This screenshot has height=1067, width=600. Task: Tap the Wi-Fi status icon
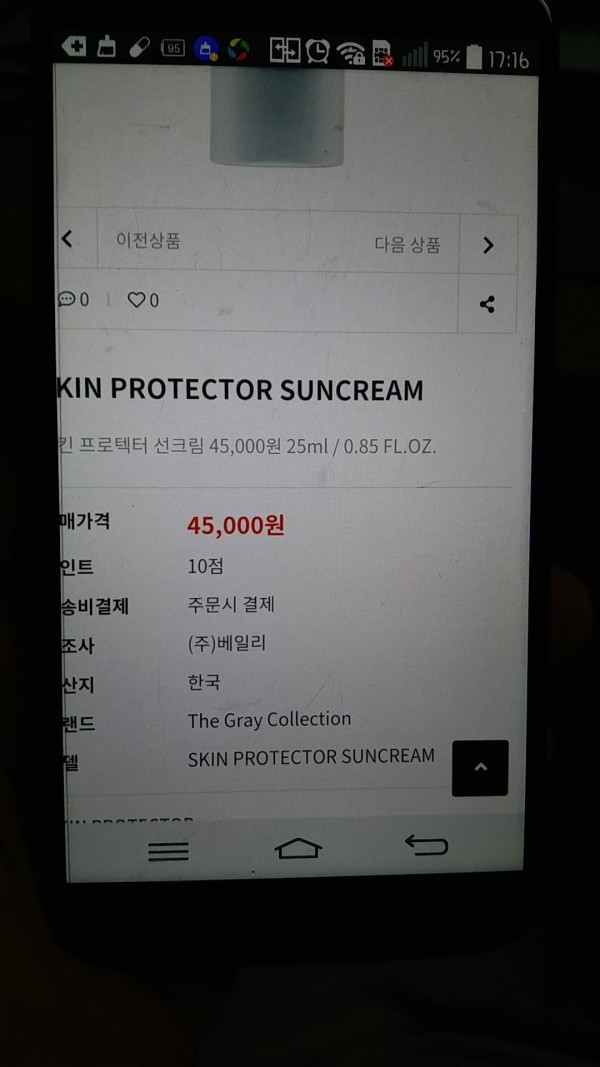[351, 53]
